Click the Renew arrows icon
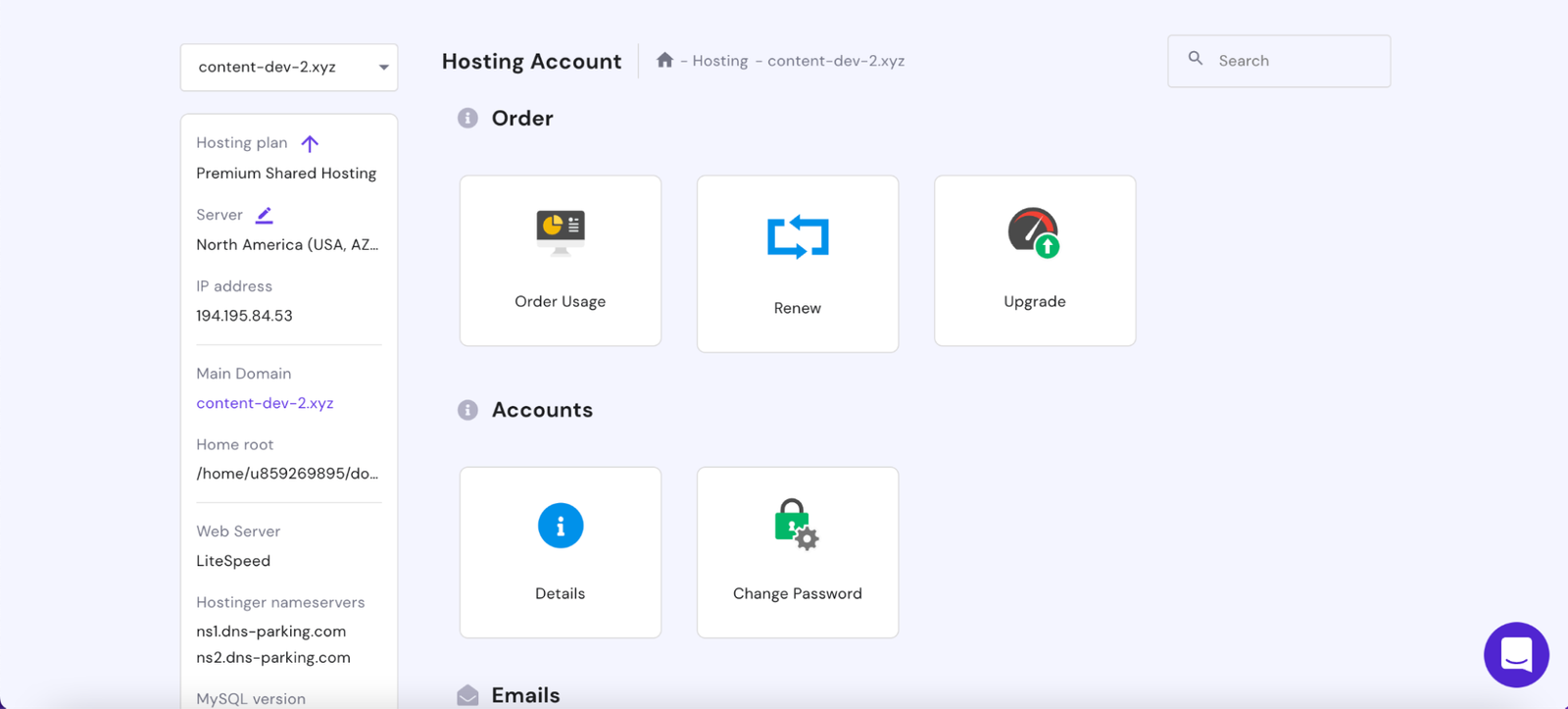 pyautogui.click(x=798, y=236)
